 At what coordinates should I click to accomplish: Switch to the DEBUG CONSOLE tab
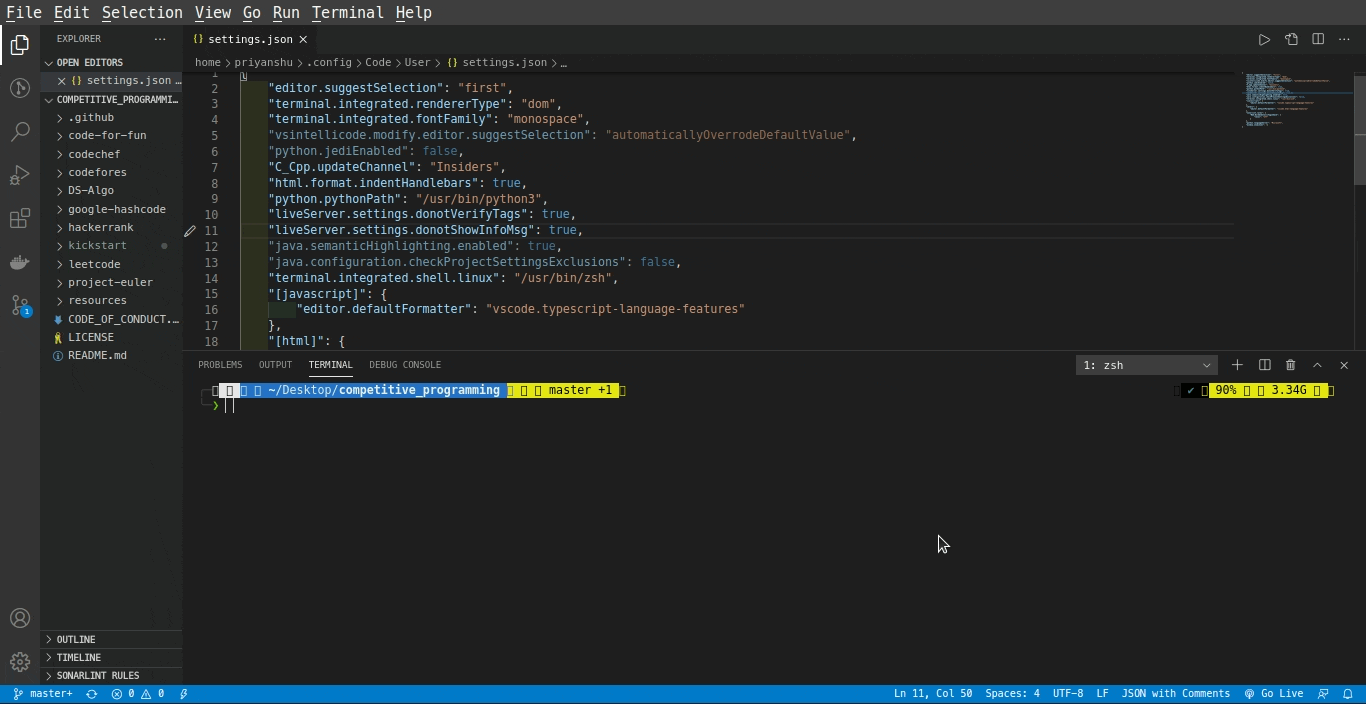[x=405, y=364]
